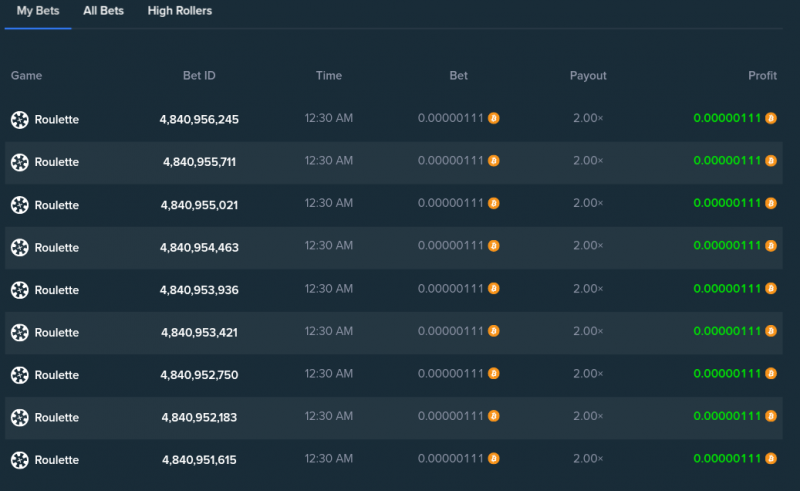Screen dimensions: 800x491
Task: Open the High Rollers tab
Action: (180, 11)
